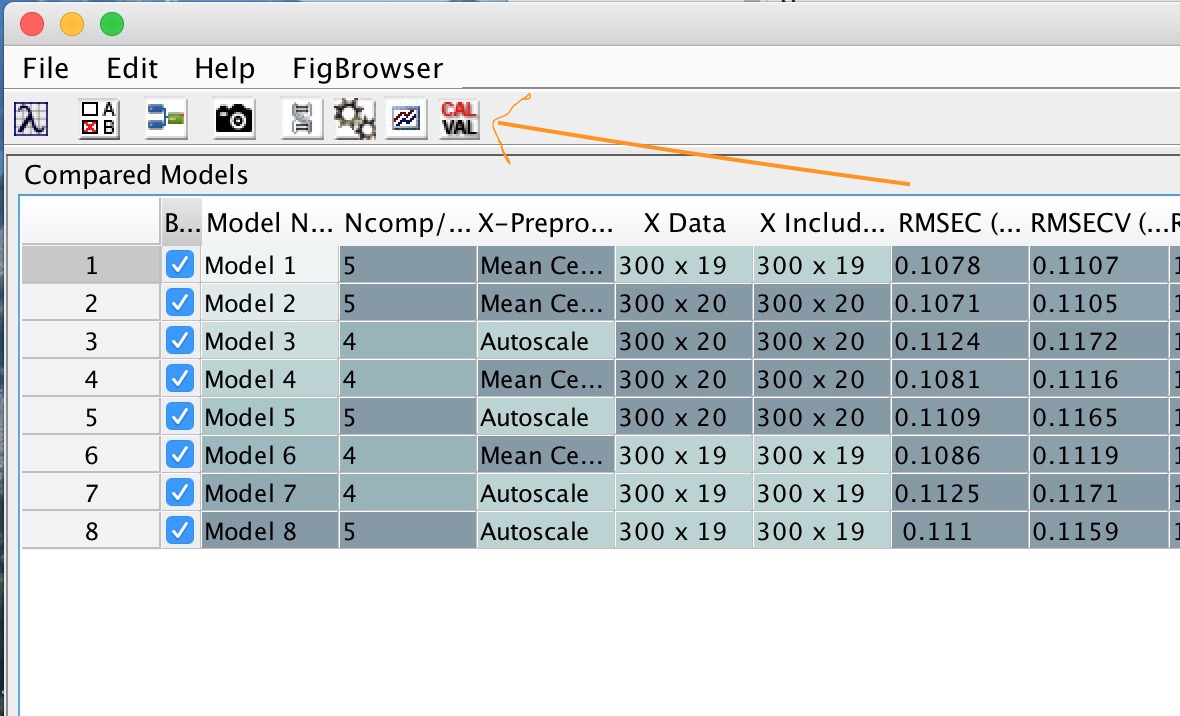Open settings with the gears icon
The height and width of the screenshot is (716, 1180).
[x=354, y=119]
